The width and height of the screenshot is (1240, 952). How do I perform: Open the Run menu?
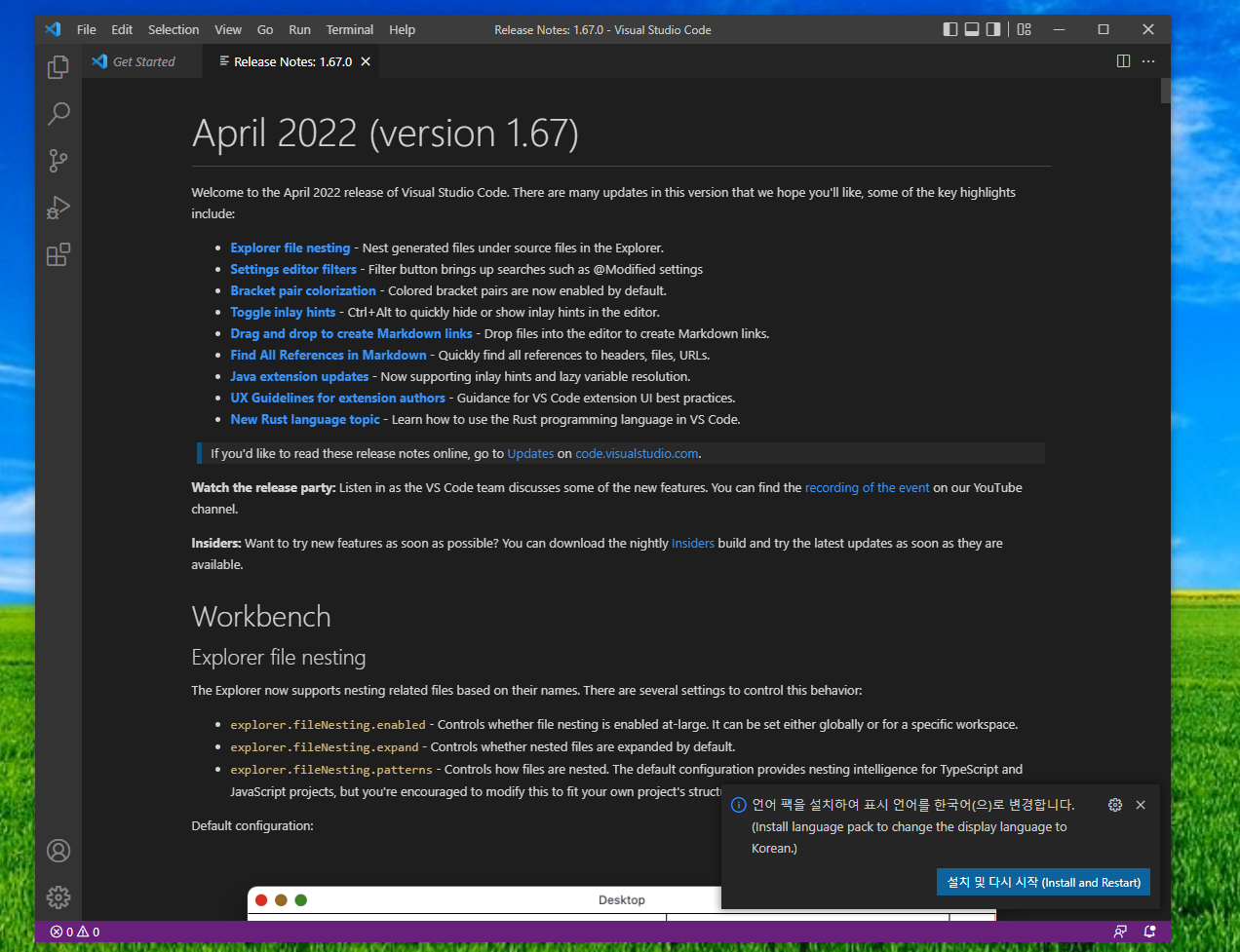300,29
